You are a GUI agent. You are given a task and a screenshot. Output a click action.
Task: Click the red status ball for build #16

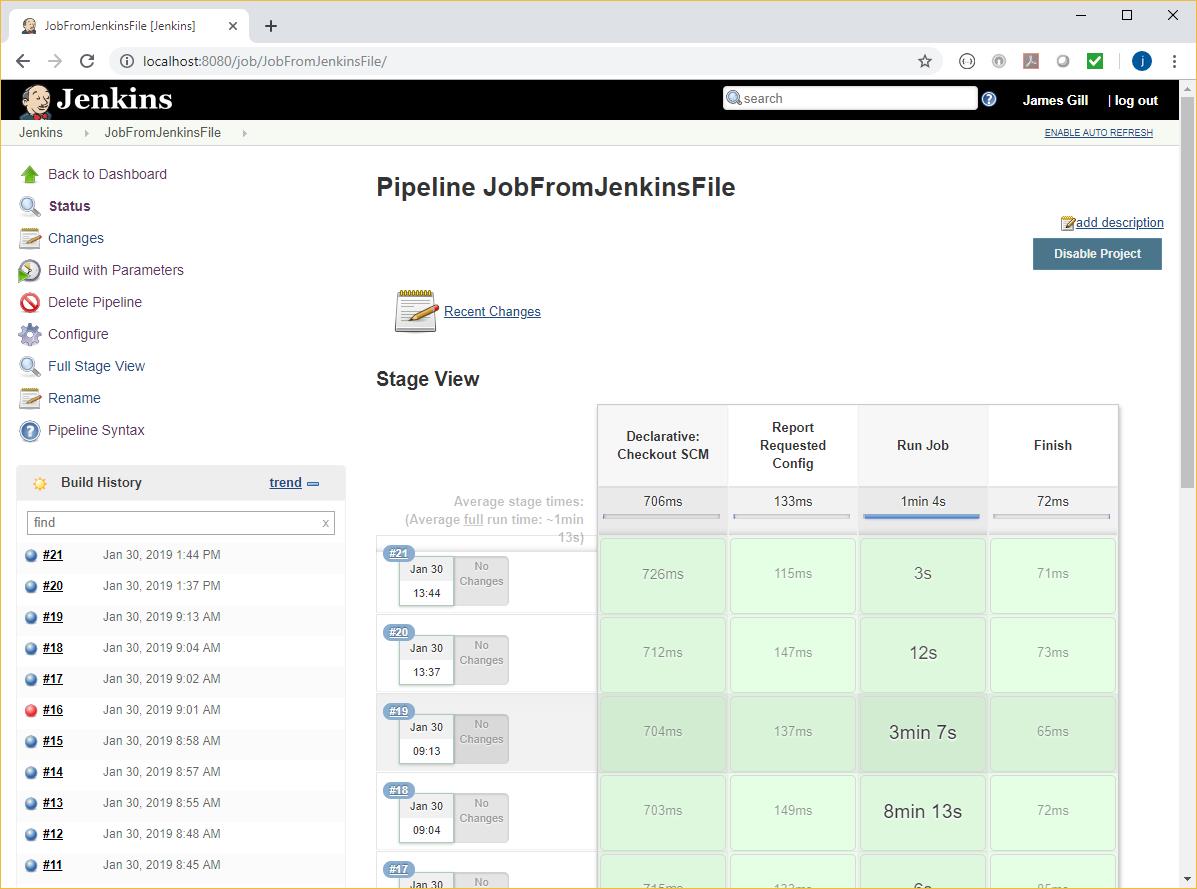31,711
